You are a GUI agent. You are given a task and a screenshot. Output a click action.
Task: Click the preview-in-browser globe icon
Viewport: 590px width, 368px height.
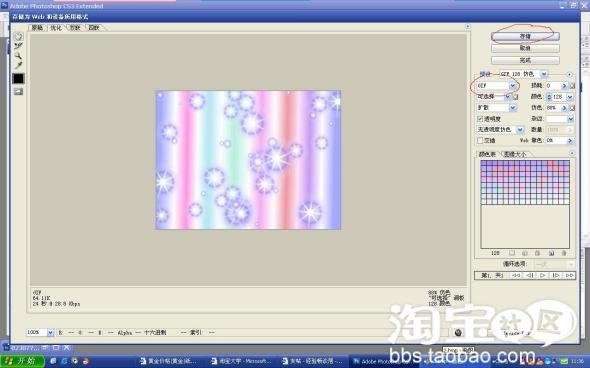point(458,332)
